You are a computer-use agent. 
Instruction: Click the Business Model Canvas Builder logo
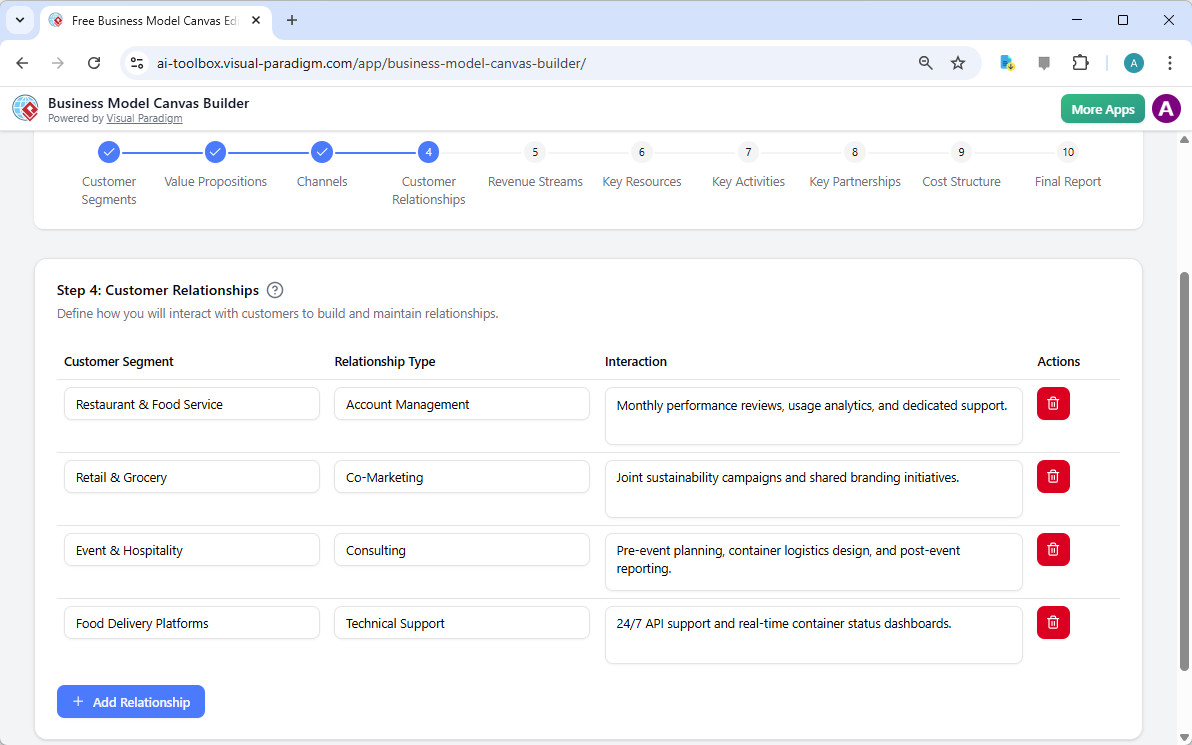(25, 108)
